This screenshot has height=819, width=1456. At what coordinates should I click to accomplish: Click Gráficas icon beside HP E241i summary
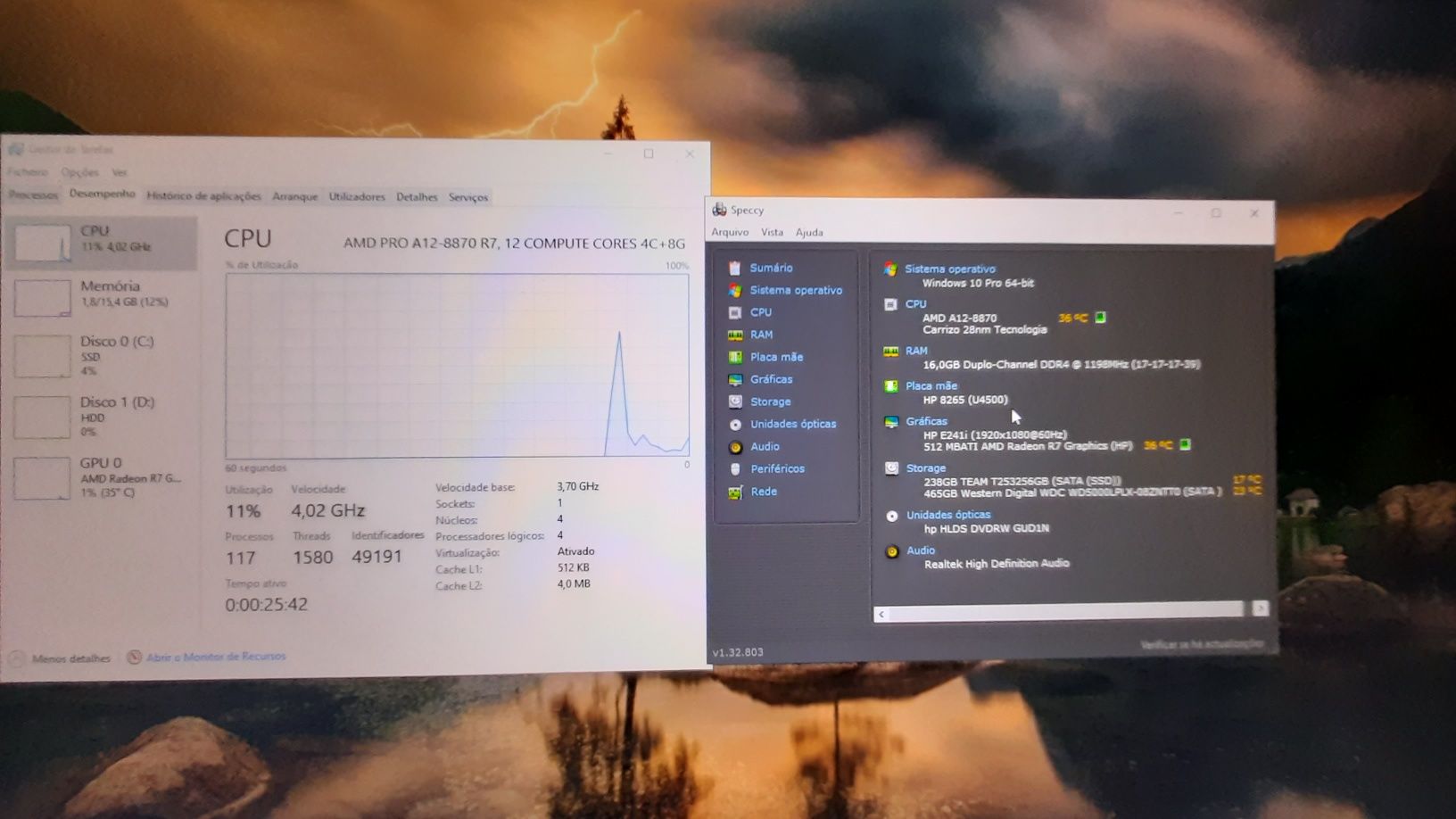[x=891, y=421]
